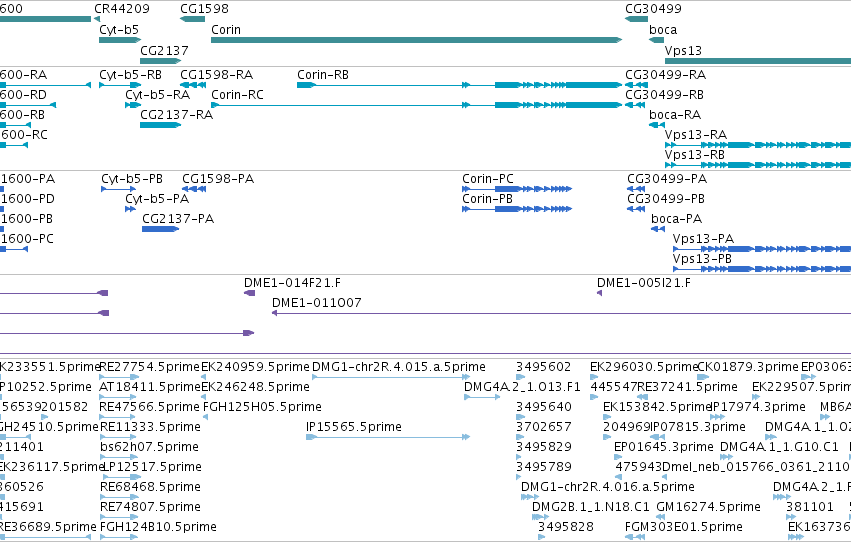Click the CG30499-RA transcript
The height and width of the screenshot is (542, 851).
coord(636,85)
